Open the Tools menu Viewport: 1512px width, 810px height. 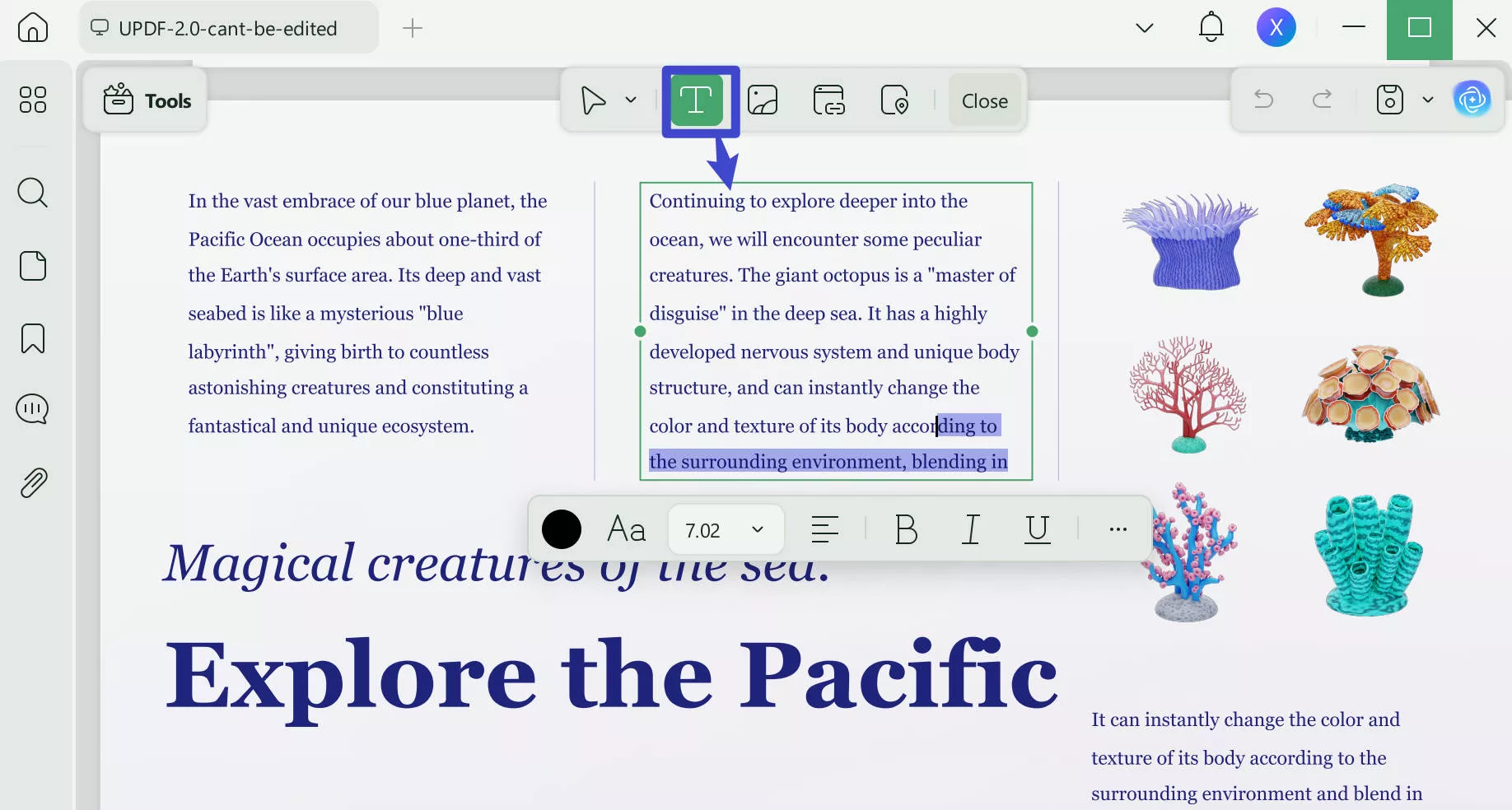point(146,100)
